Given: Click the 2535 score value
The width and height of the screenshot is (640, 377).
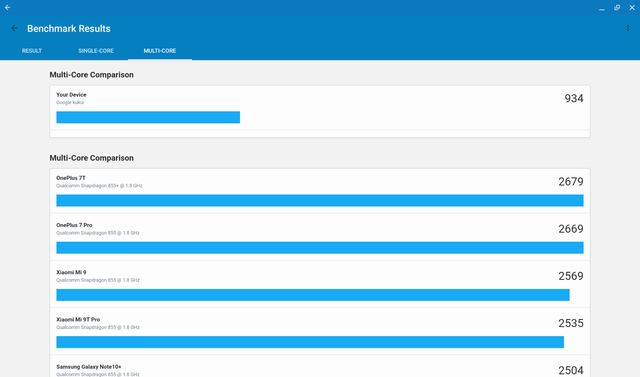Looking at the screenshot, I should [x=571, y=323].
